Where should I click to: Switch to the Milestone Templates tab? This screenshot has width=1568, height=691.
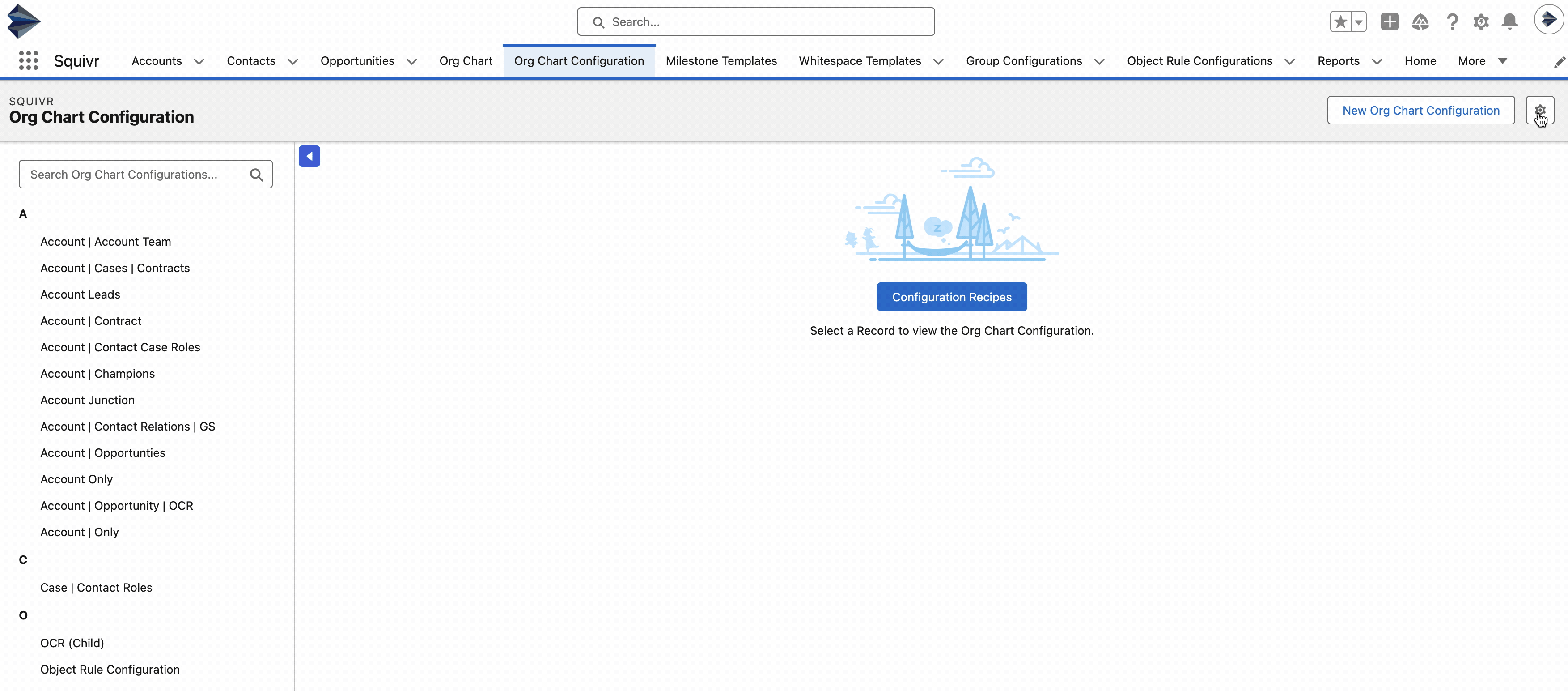click(x=720, y=61)
